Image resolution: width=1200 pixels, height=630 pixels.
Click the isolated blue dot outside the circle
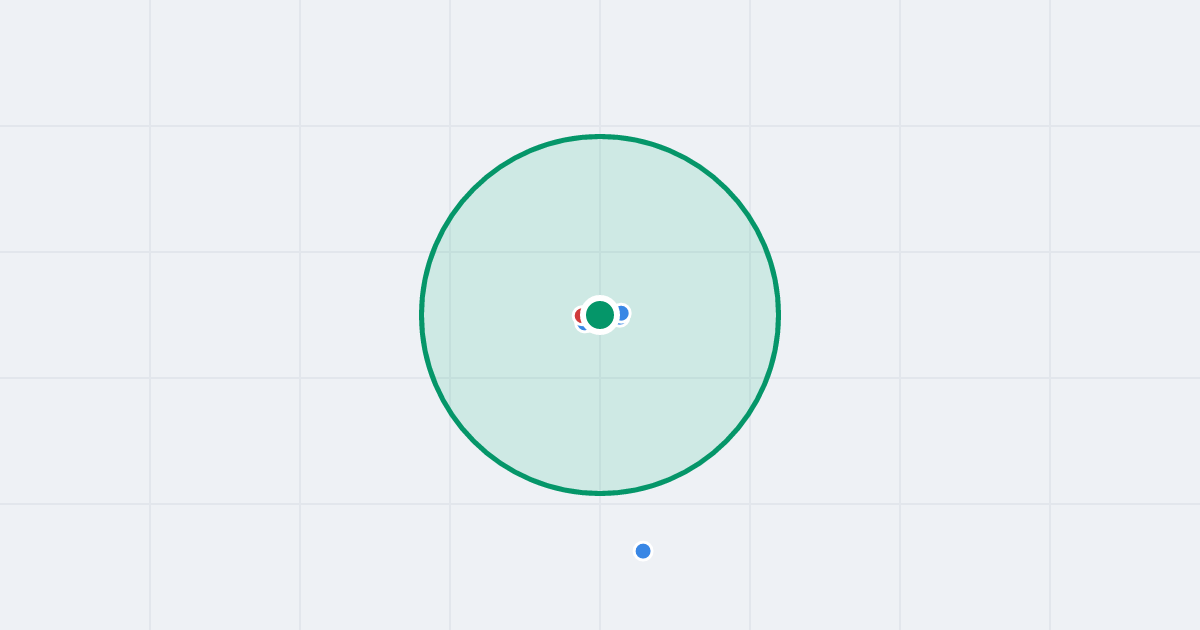[643, 551]
